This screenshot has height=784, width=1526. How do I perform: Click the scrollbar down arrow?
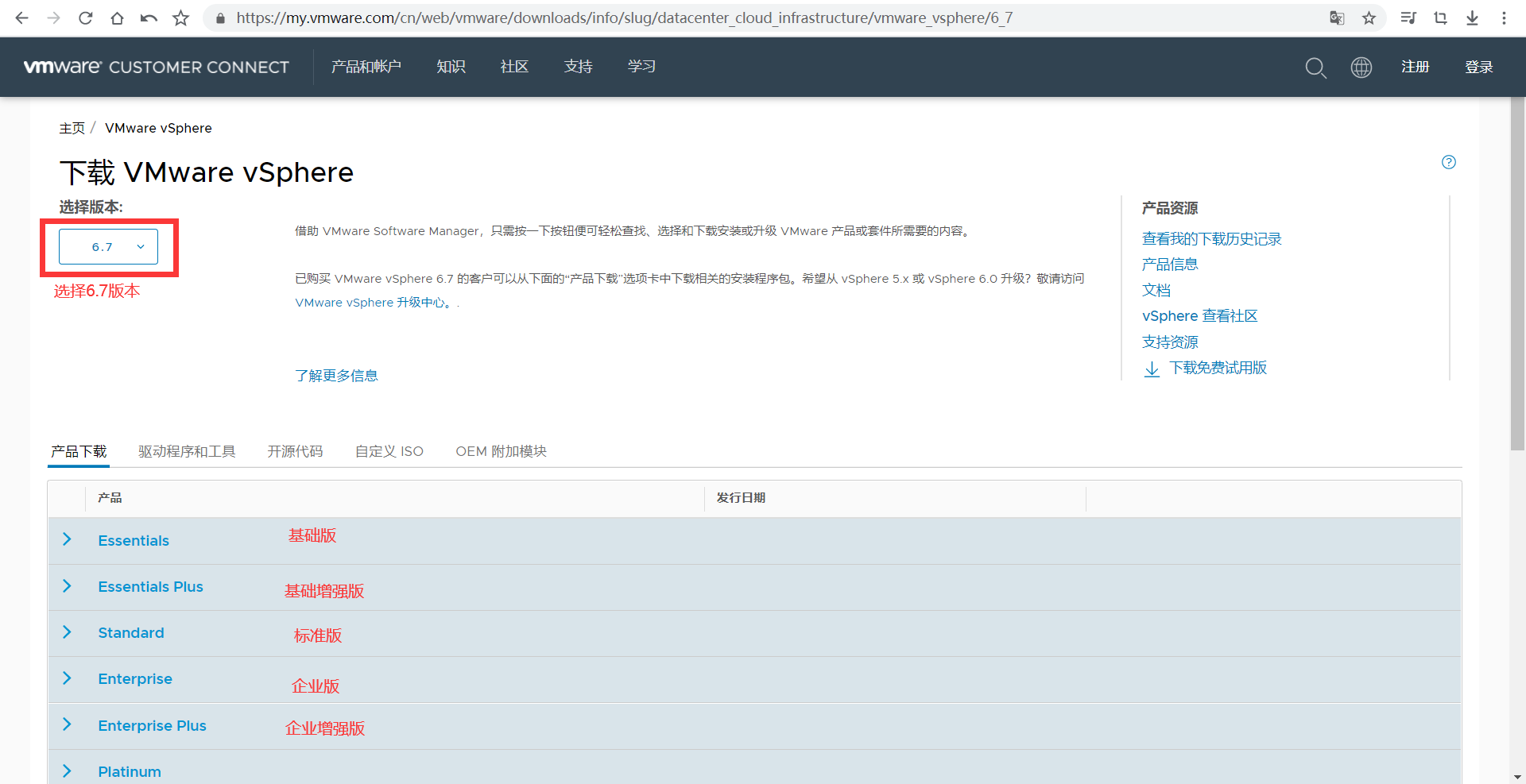click(x=1518, y=777)
